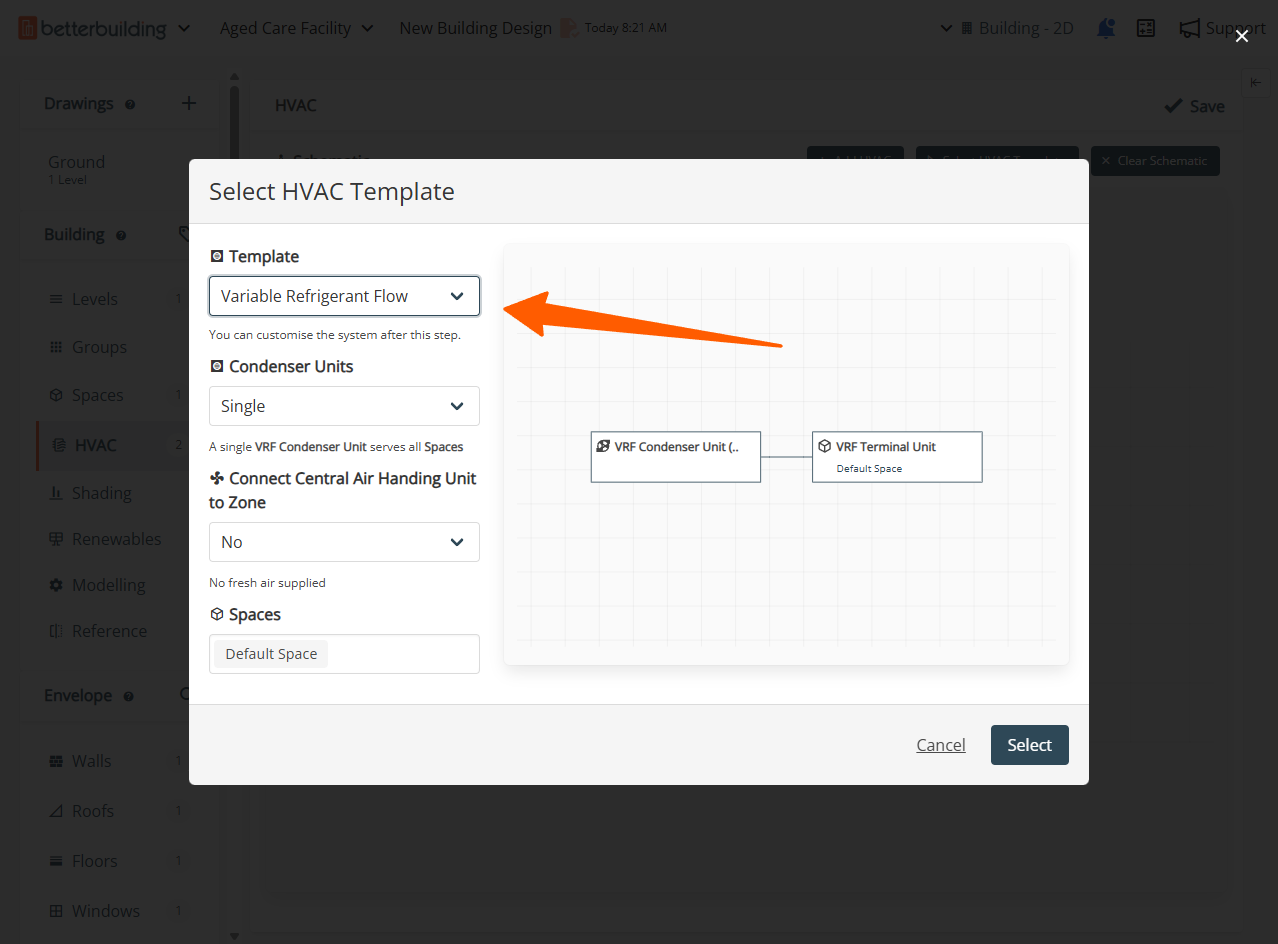
Task: Click the VRF Terminal Unit node
Action: click(x=897, y=457)
